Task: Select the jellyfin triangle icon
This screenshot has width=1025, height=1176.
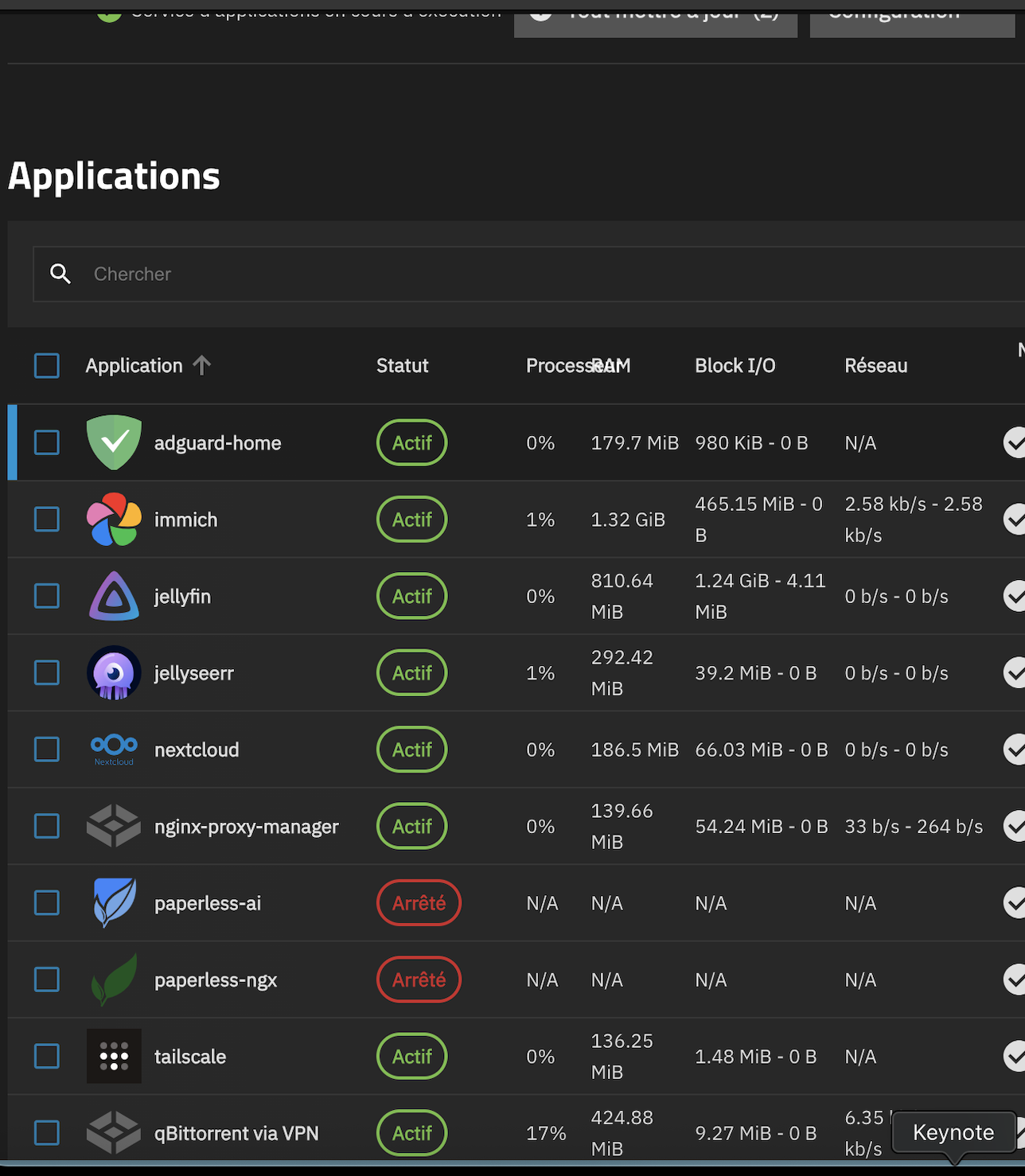Action: pyautogui.click(x=114, y=595)
